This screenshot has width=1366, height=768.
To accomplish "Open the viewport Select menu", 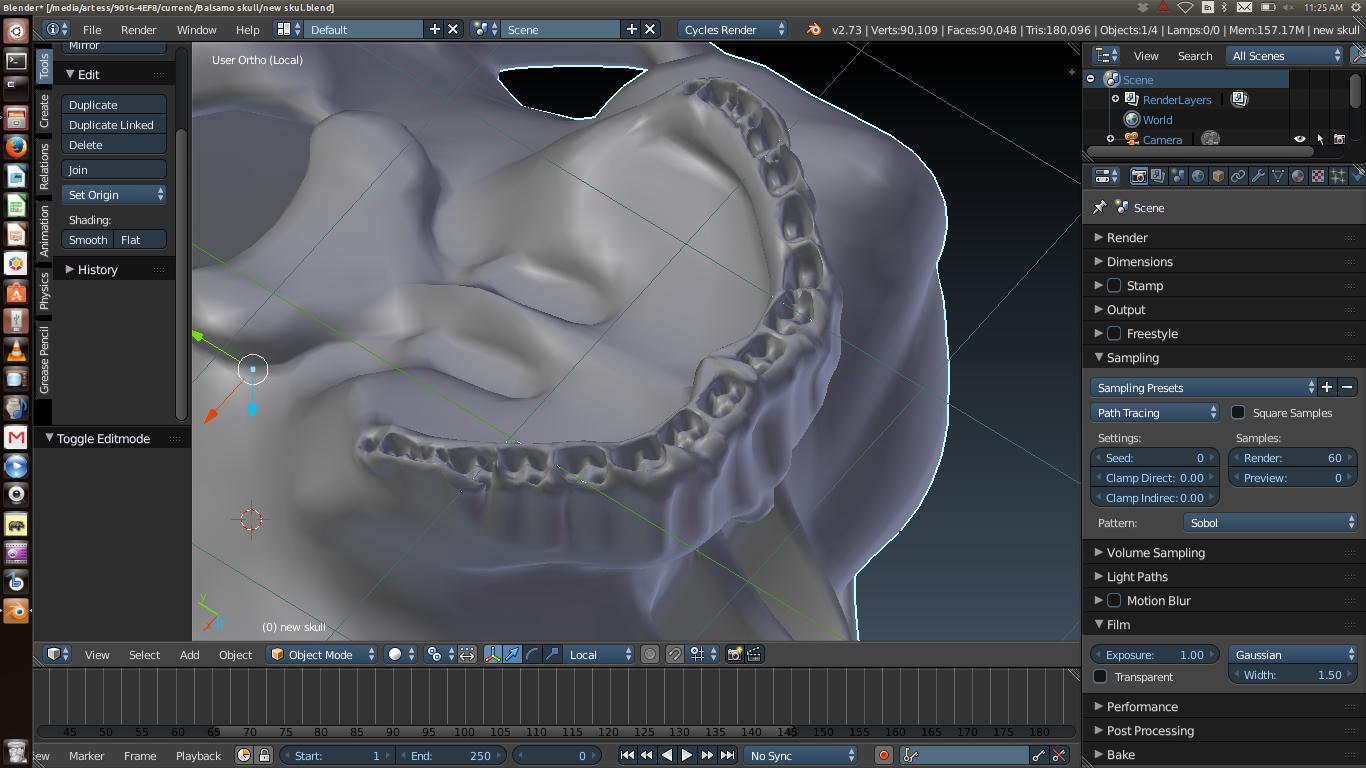I will [x=144, y=654].
